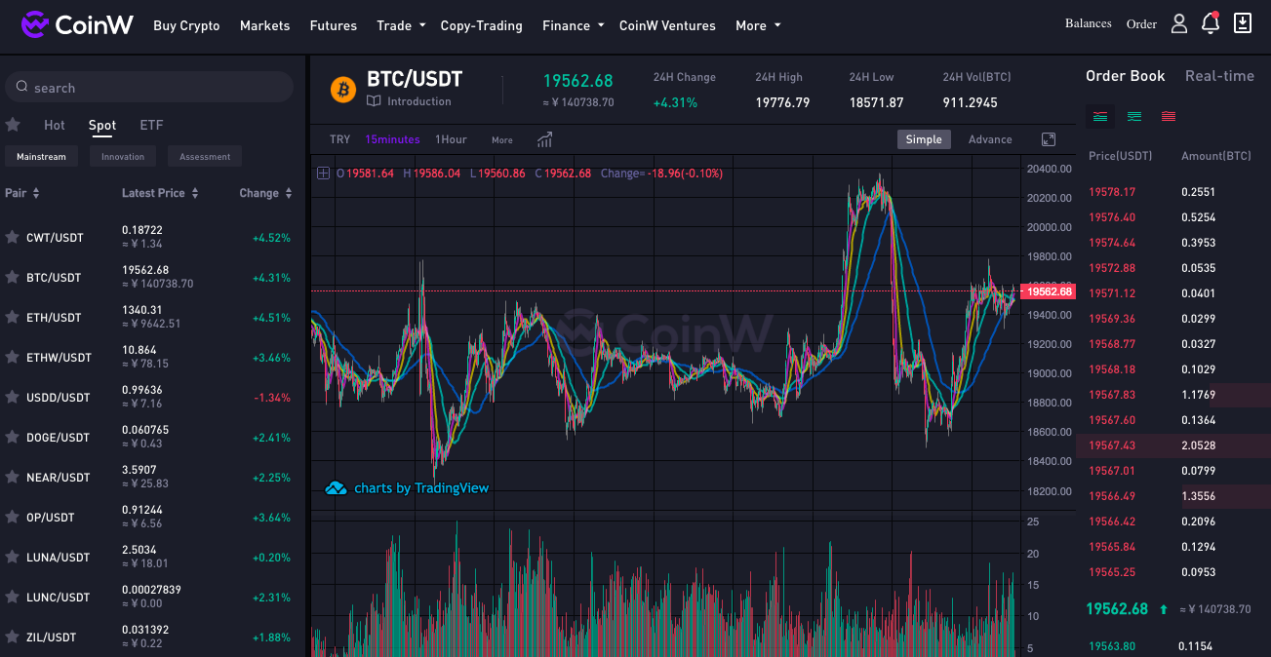Image resolution: width=1271 pixels, height=657 pixels.
Task: Open the depth chart icon on the toolbar
Action: [x=544, y=140]
